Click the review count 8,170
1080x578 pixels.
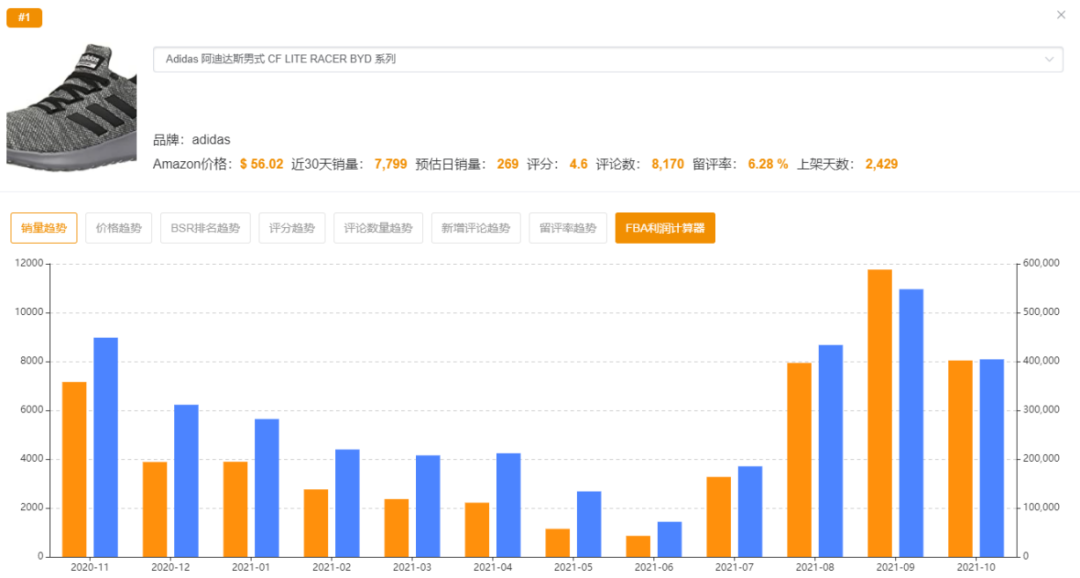[668, 164]
